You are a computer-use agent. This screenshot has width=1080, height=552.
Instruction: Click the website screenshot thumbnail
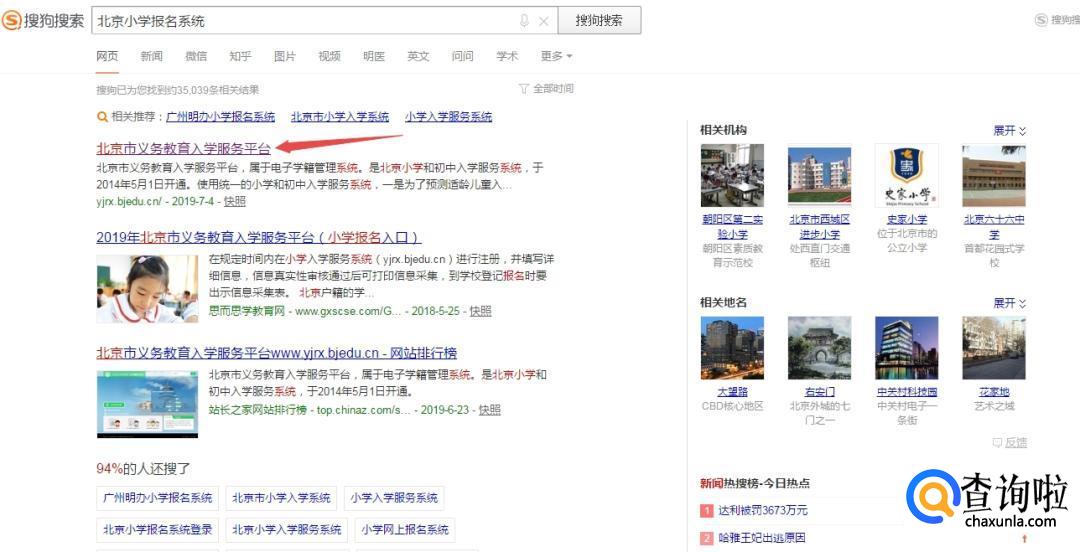(147, 405)
